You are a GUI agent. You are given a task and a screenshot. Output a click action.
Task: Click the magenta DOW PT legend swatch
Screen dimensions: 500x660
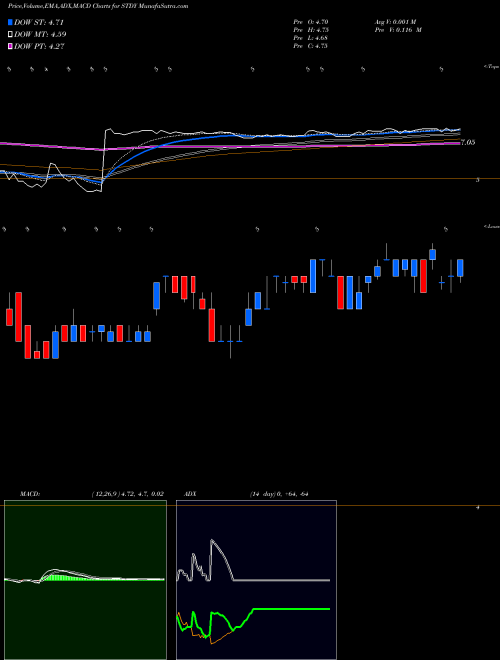(x=10, y=46)
